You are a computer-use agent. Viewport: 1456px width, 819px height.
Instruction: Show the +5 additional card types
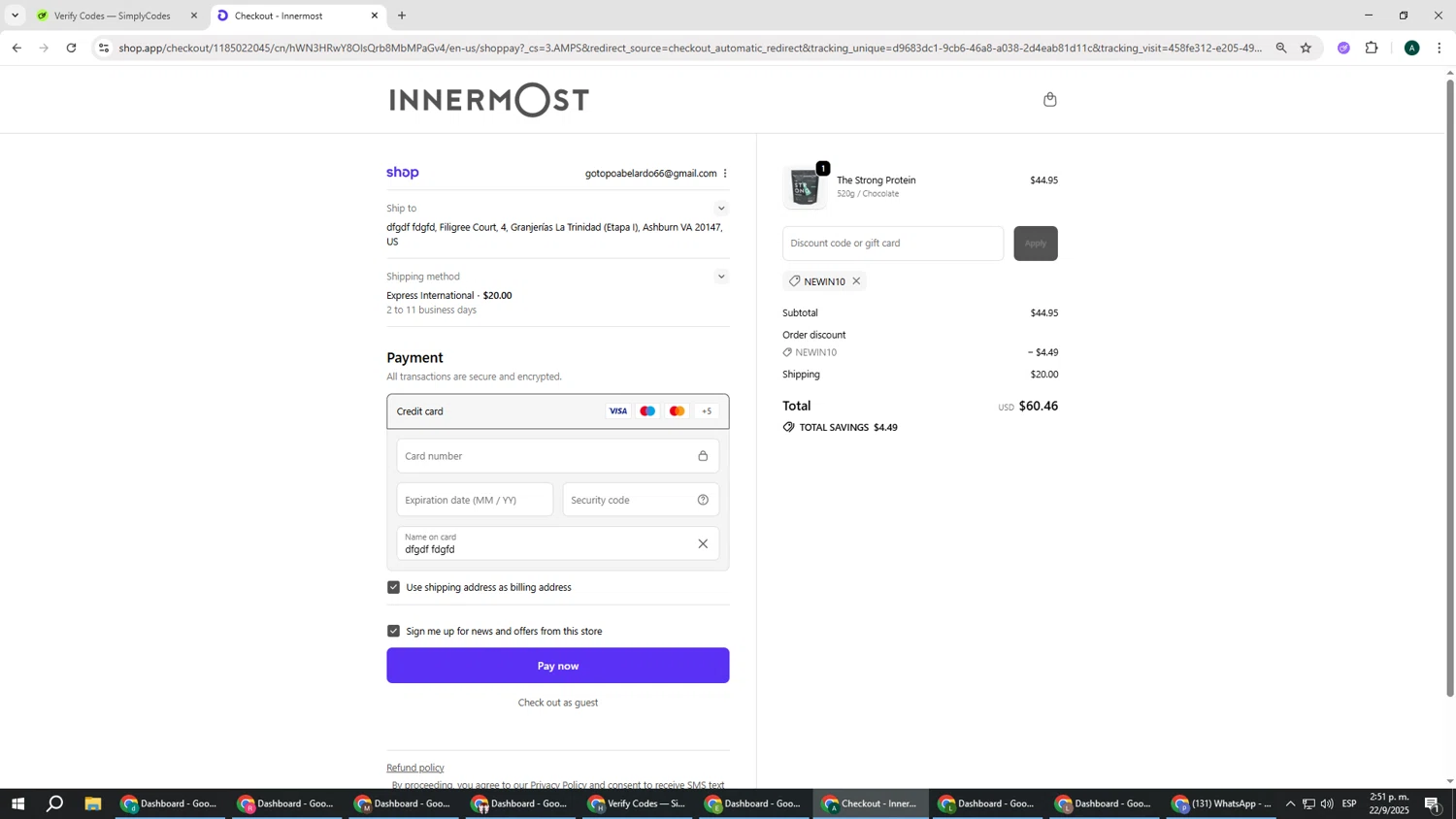click(707, 411)
